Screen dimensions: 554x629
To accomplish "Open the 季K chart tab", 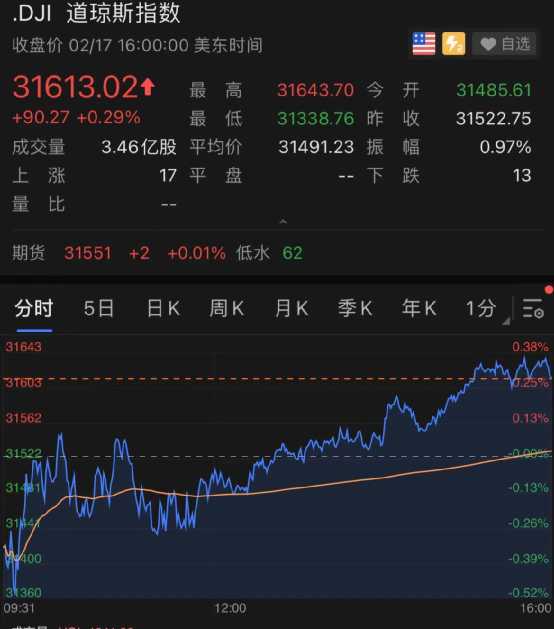I will coord(355,308).
